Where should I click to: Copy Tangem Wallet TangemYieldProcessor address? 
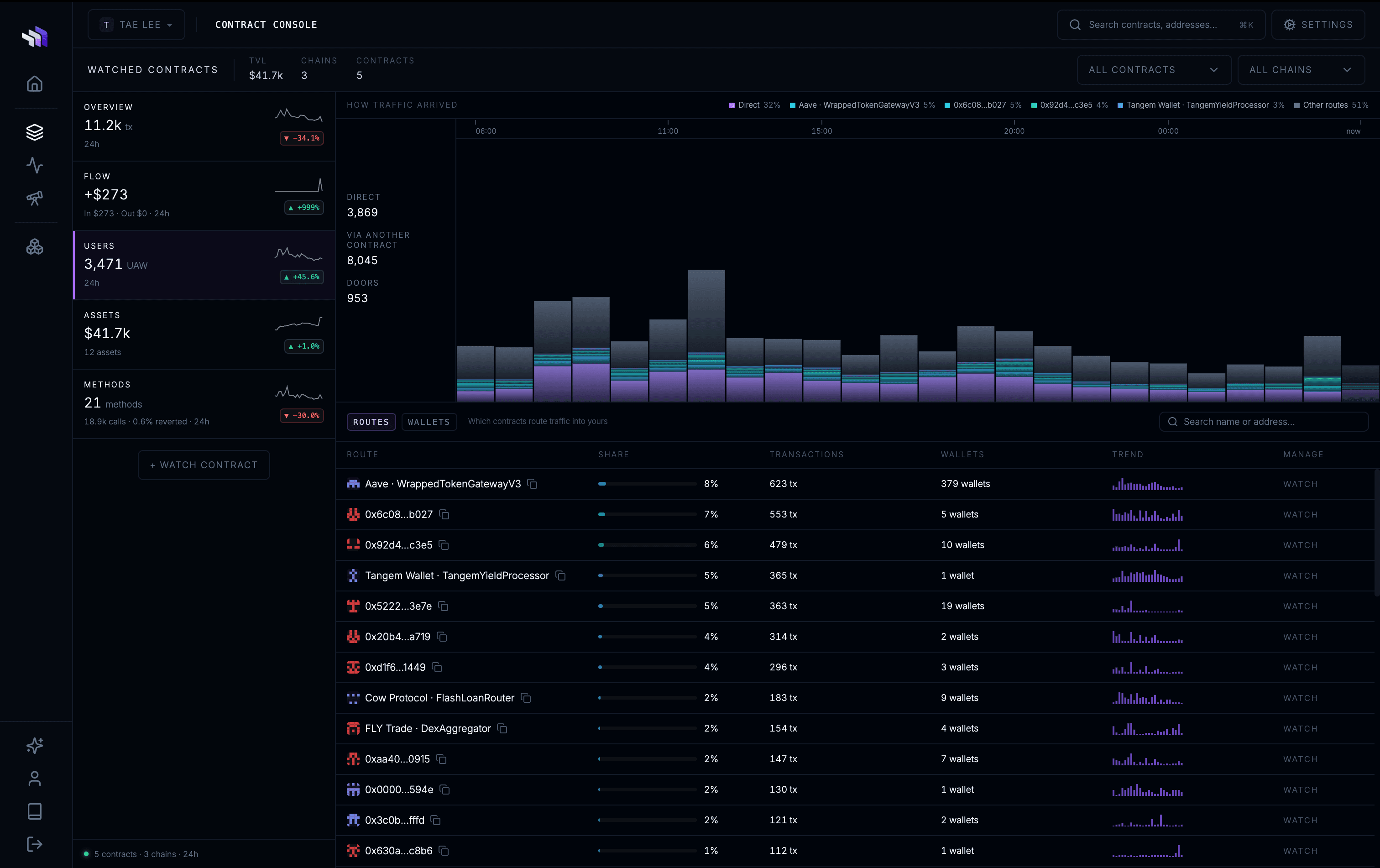(560, 576)
